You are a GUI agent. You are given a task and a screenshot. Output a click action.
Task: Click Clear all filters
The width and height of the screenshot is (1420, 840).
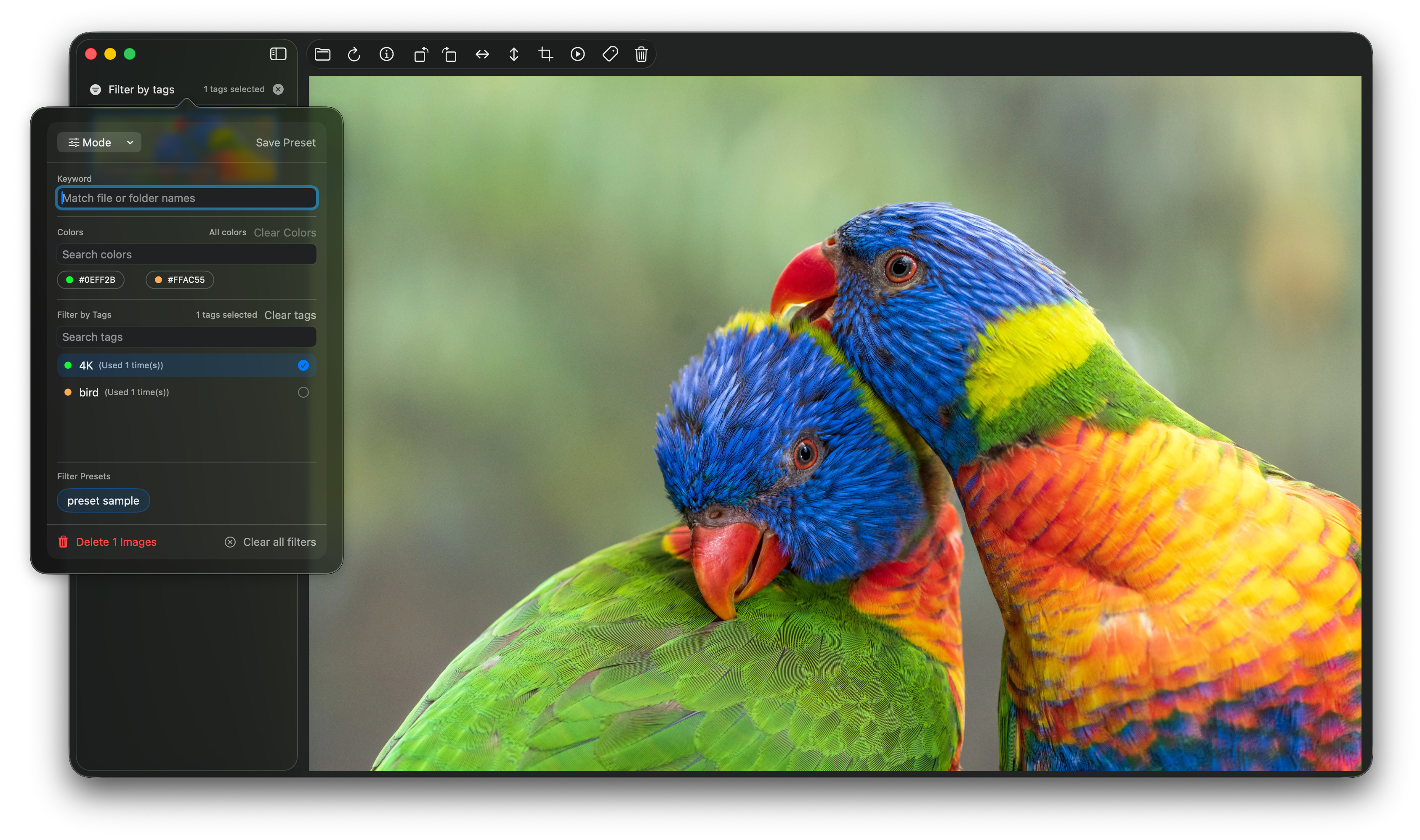point(271,542)
